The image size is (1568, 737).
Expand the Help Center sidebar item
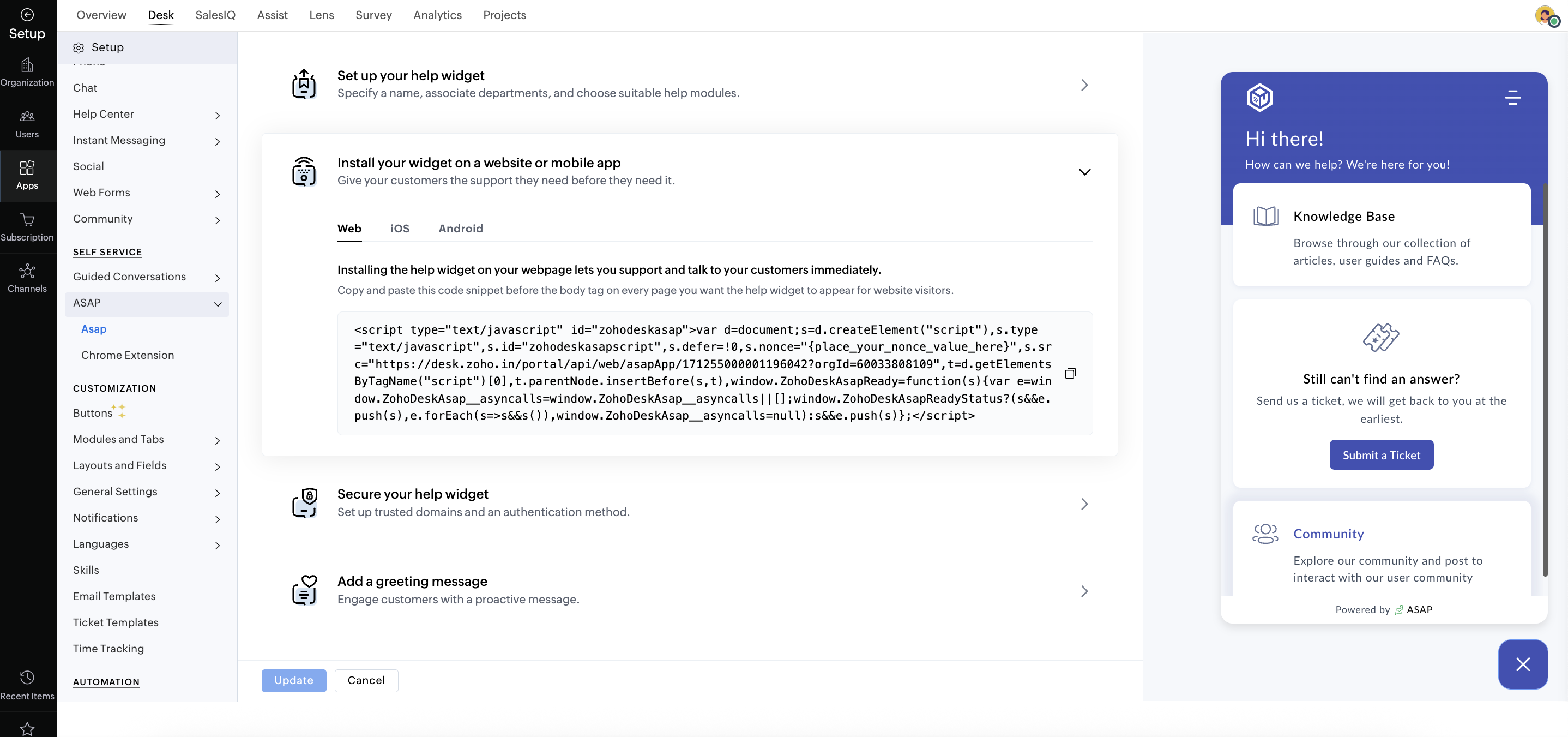click(218, 115)
